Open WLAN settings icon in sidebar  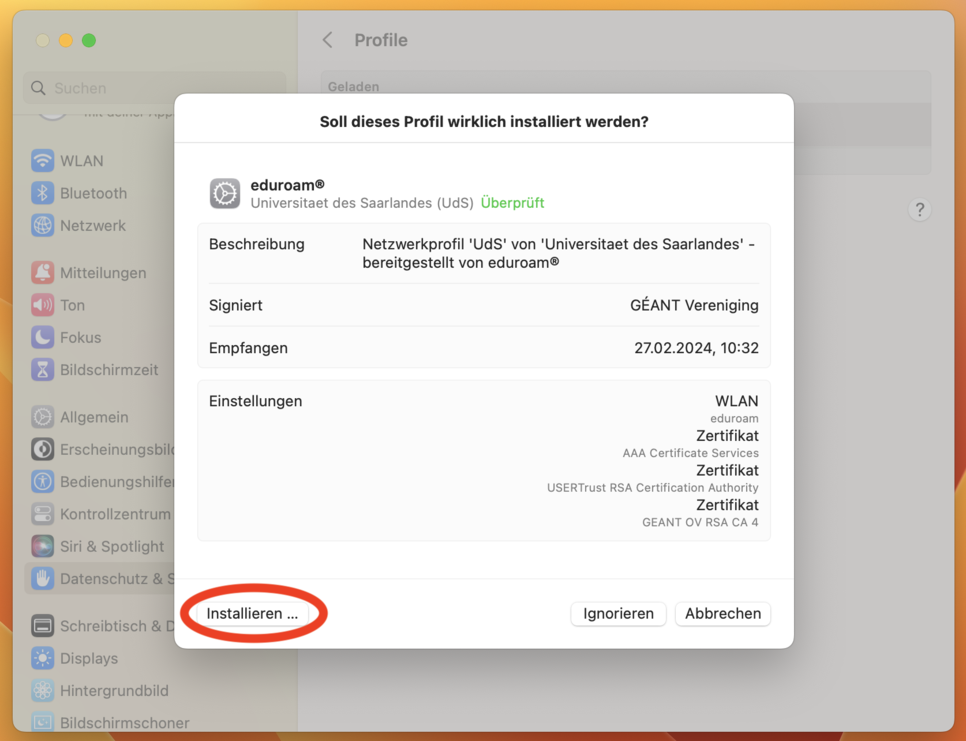[43, 161]
